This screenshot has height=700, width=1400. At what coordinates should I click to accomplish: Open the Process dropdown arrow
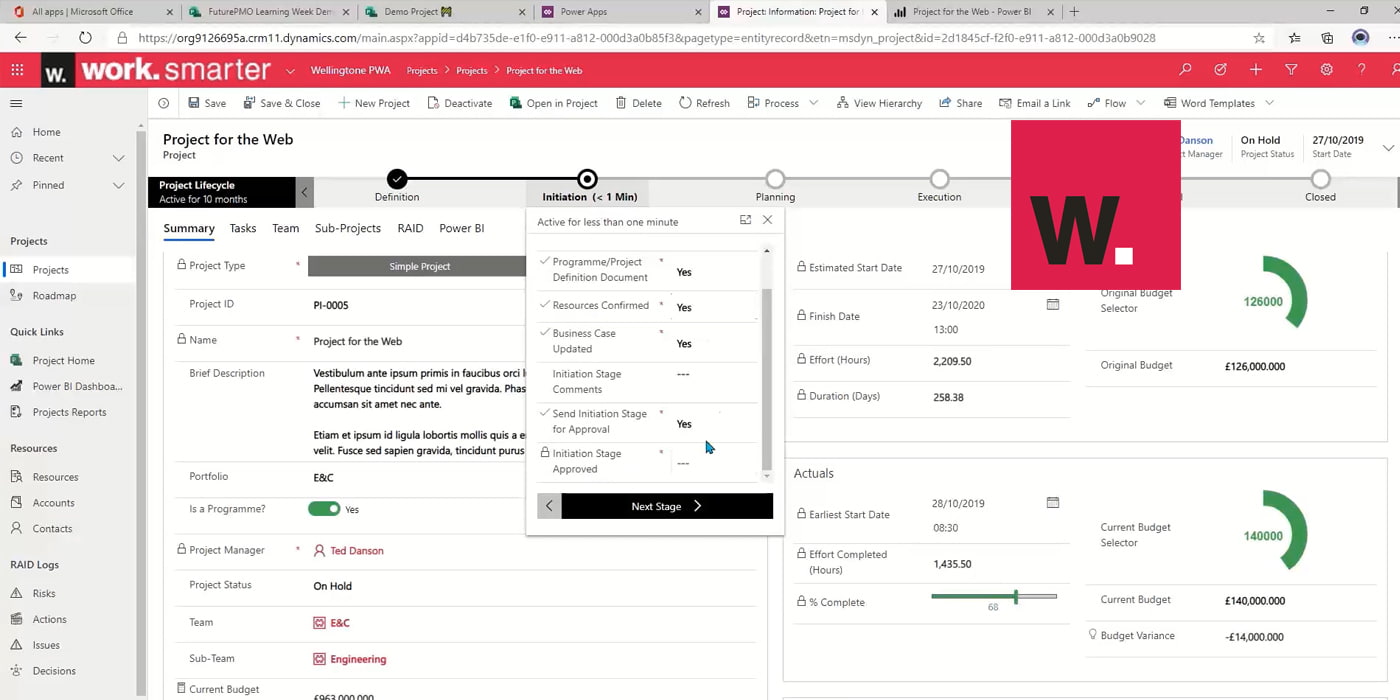pyautogui.click(x=814, y=103)
